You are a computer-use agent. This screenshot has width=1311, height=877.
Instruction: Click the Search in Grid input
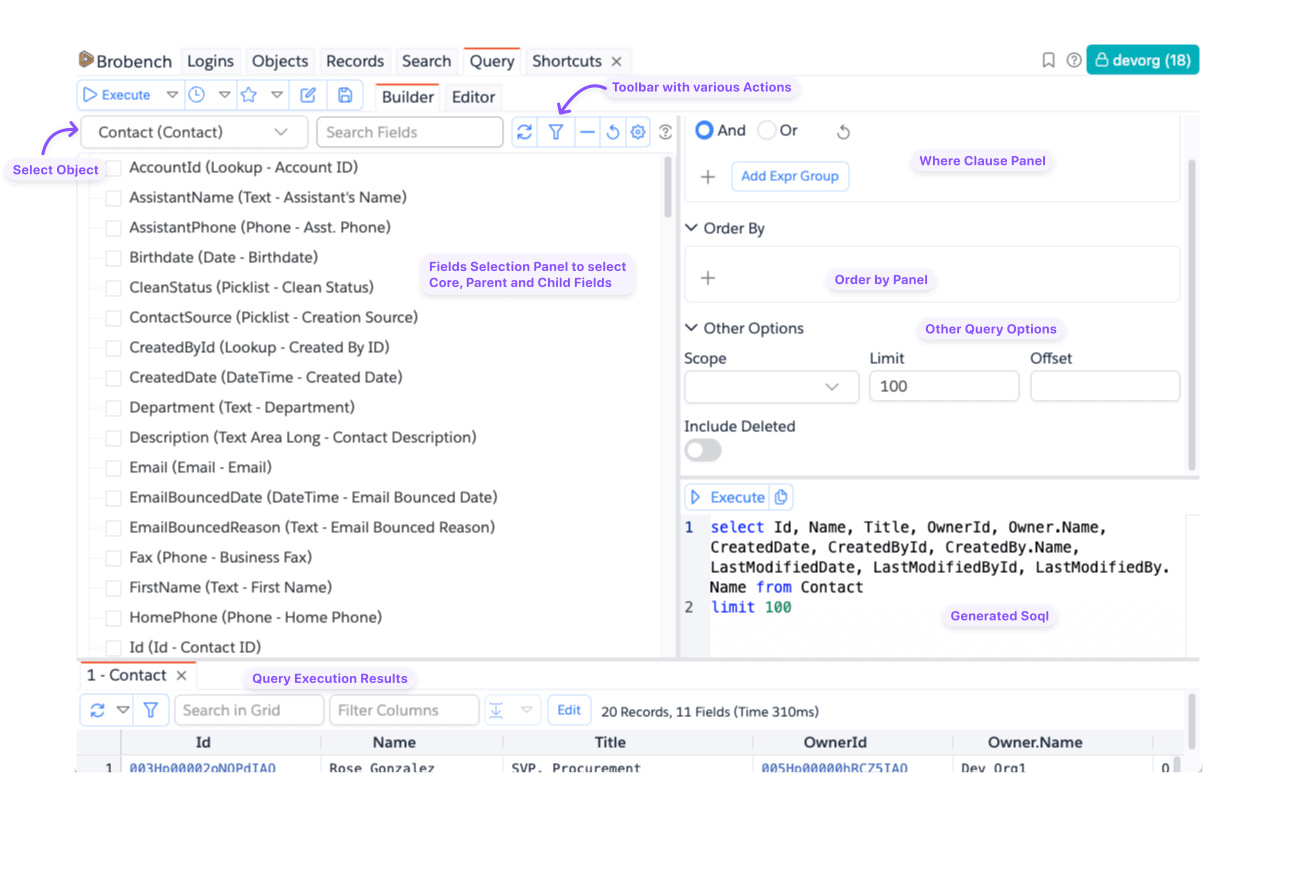pos(250,710)
